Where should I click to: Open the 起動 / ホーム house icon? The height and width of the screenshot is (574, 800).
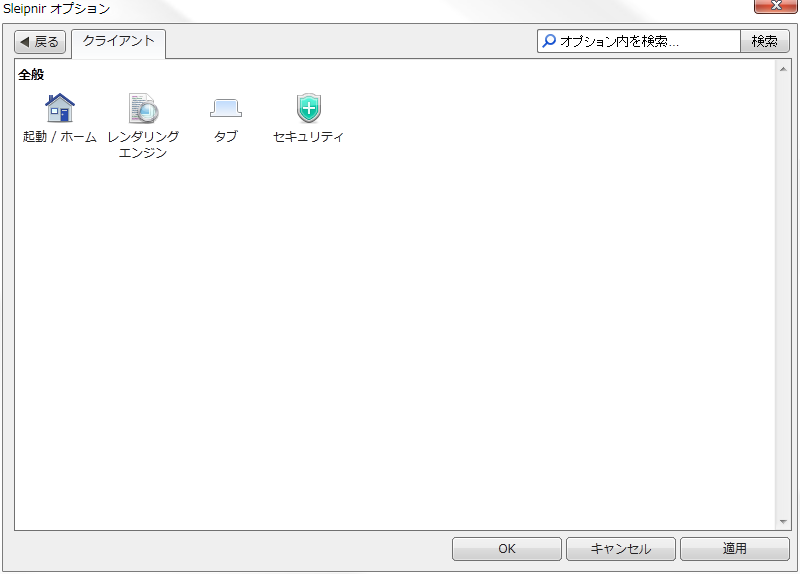point(60,108)
